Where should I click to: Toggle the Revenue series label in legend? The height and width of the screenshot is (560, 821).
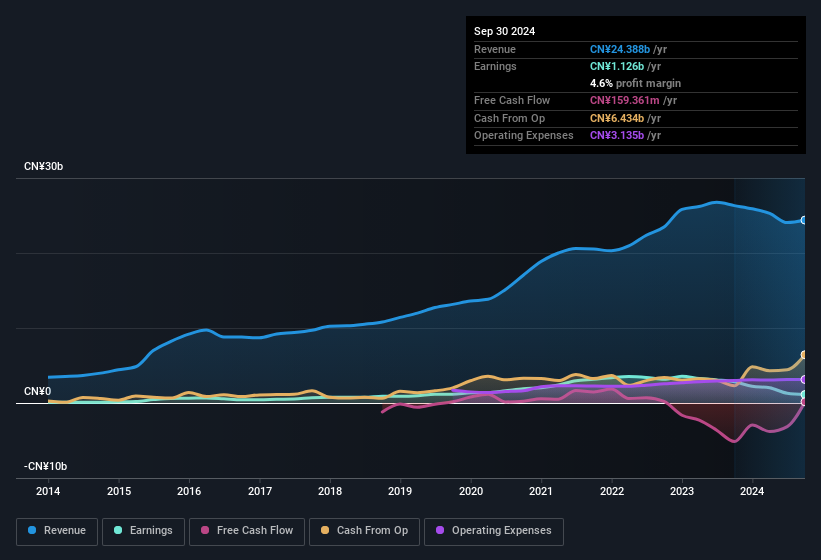(x=64, y=530)
